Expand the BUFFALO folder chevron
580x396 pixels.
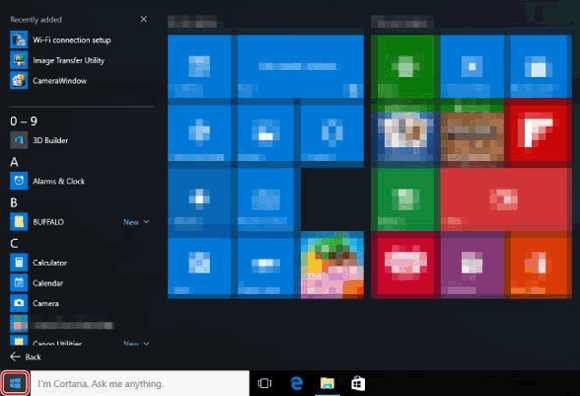(x=146, y=221)
